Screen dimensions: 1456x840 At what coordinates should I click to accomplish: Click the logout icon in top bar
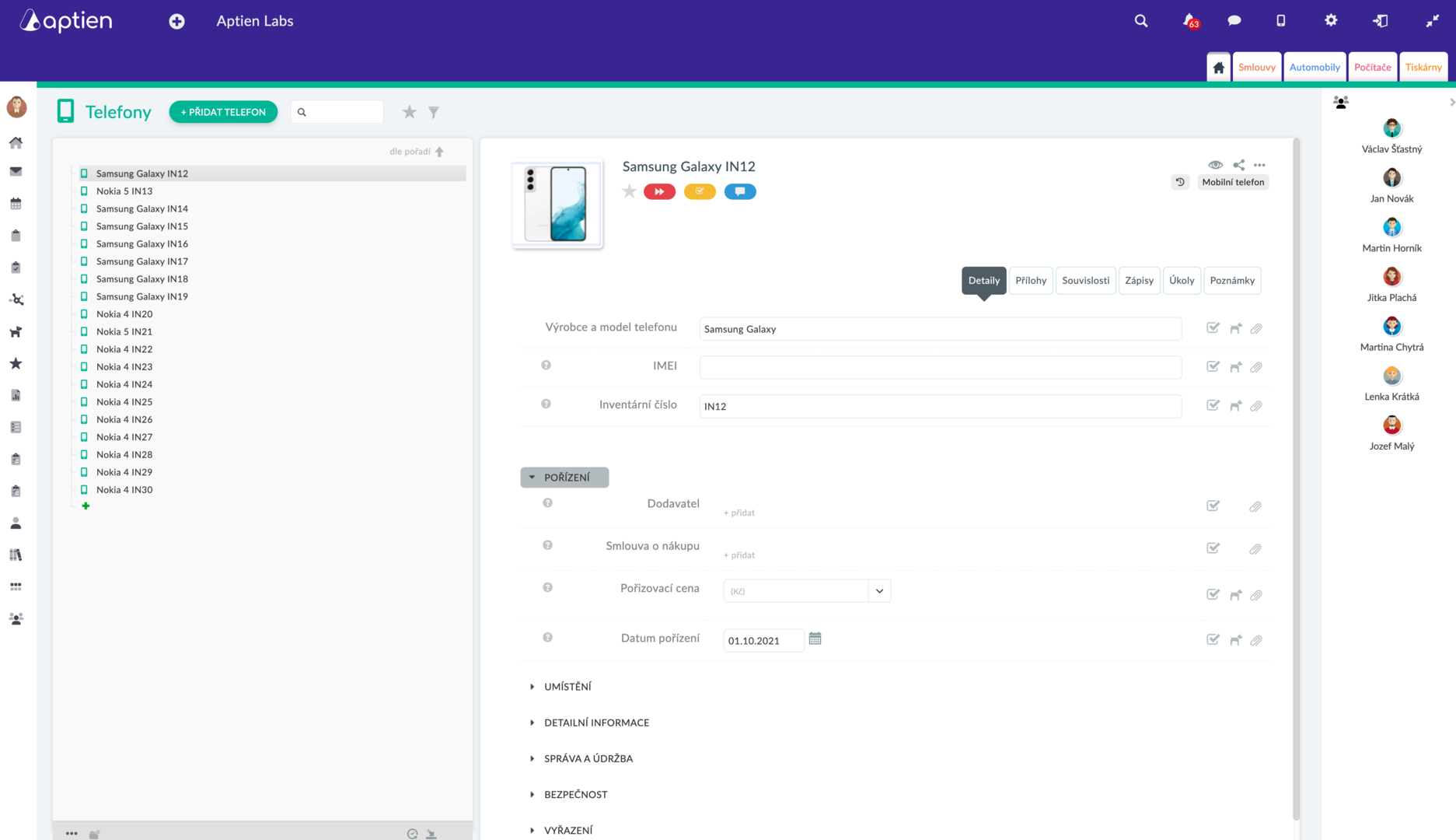pyautogui.click(x=1381, y=21)
